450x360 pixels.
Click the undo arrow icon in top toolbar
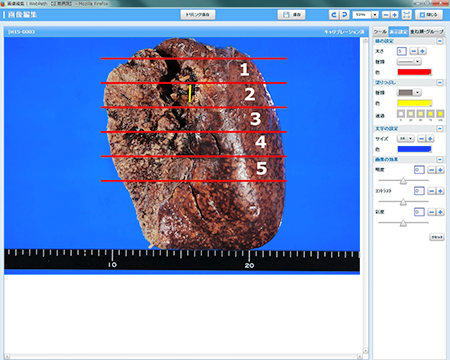(334, 15)
